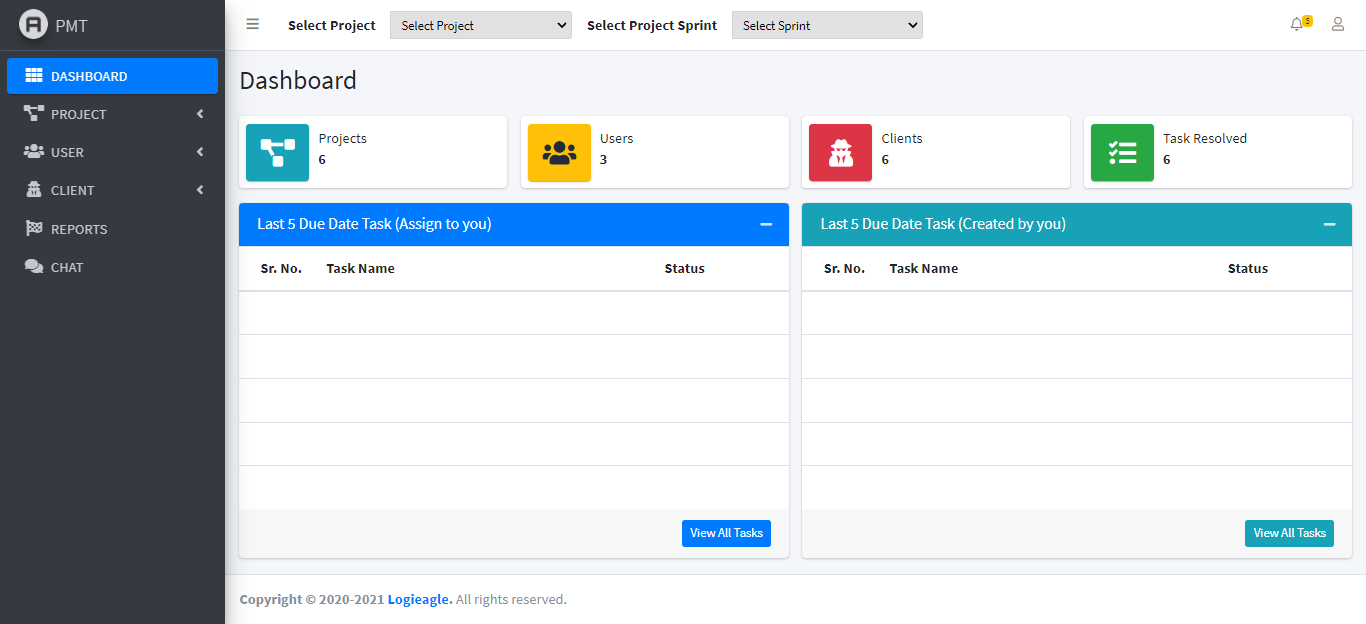Click the teal Projects card icon
Screen dimensions: 1366x624
(277, 153)
